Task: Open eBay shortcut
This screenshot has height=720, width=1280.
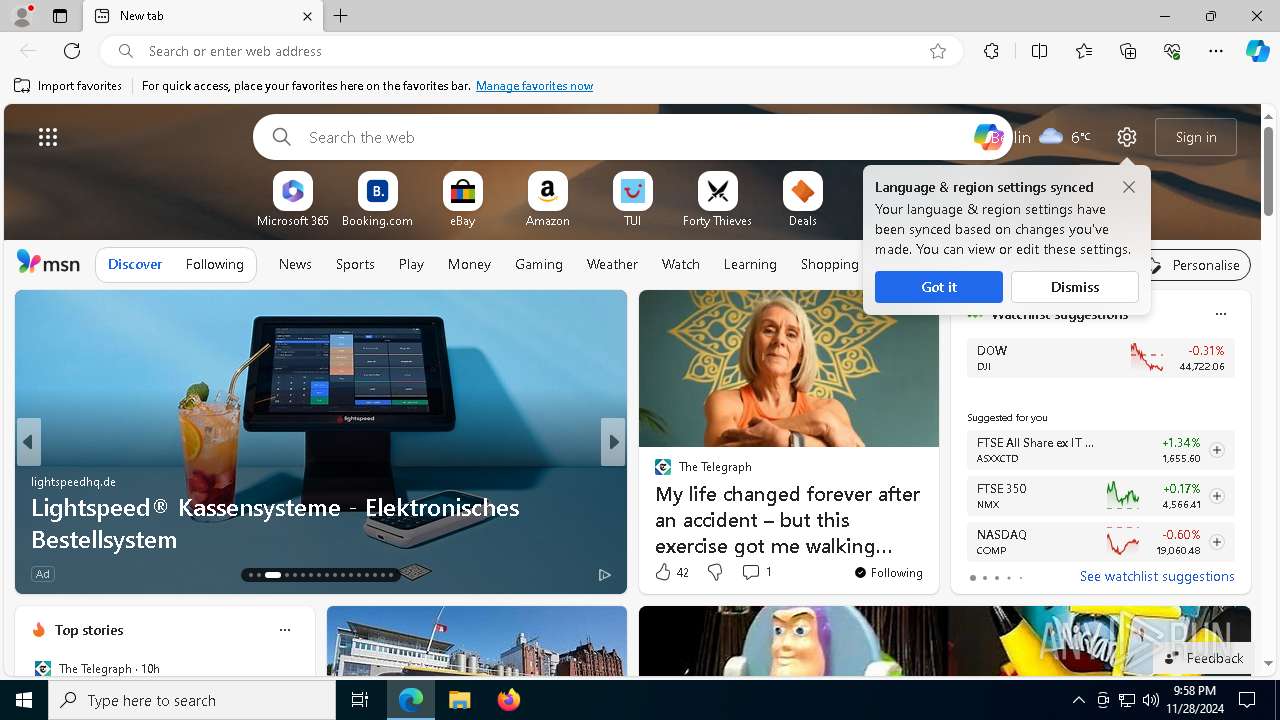Action: pyautogui.click(x=463, y=199)
